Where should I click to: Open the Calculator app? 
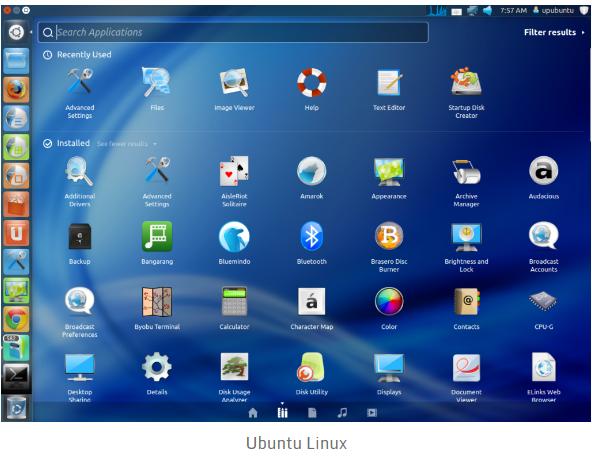point(234,308)
